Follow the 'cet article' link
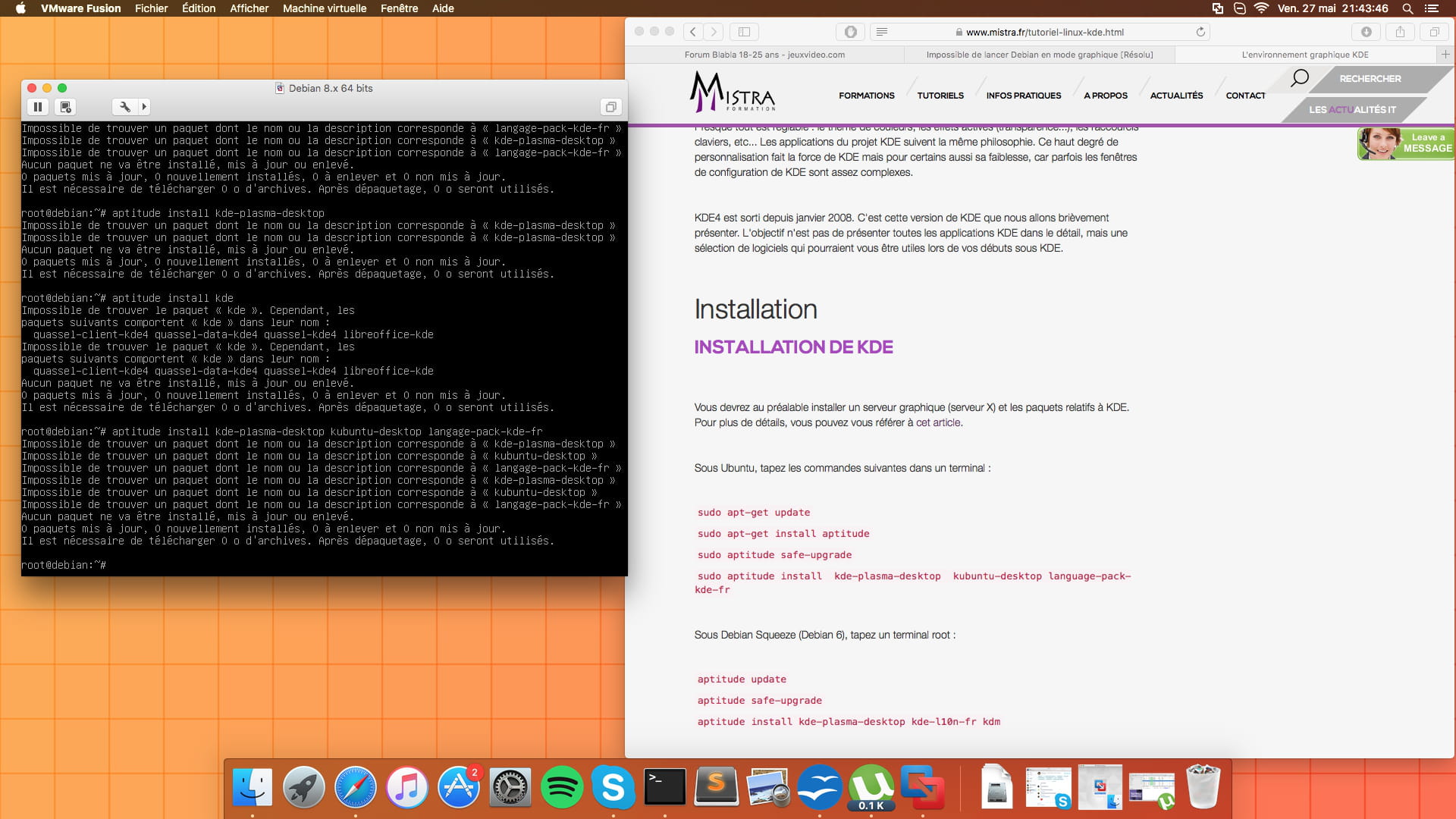The image size is (1456, 819). pyautogui.click(x=937, y=422)
